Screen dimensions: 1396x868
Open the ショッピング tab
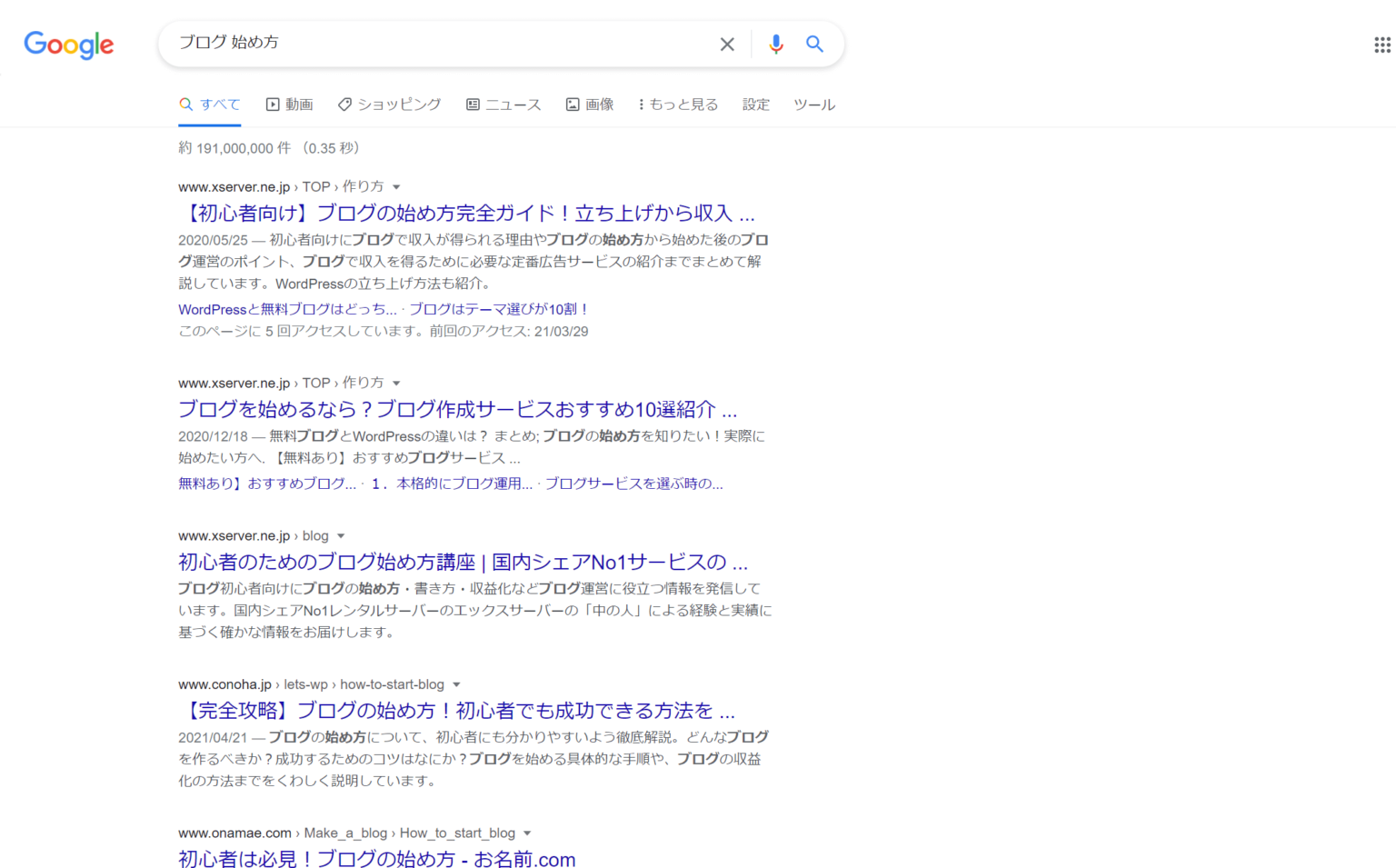point(389,105)
